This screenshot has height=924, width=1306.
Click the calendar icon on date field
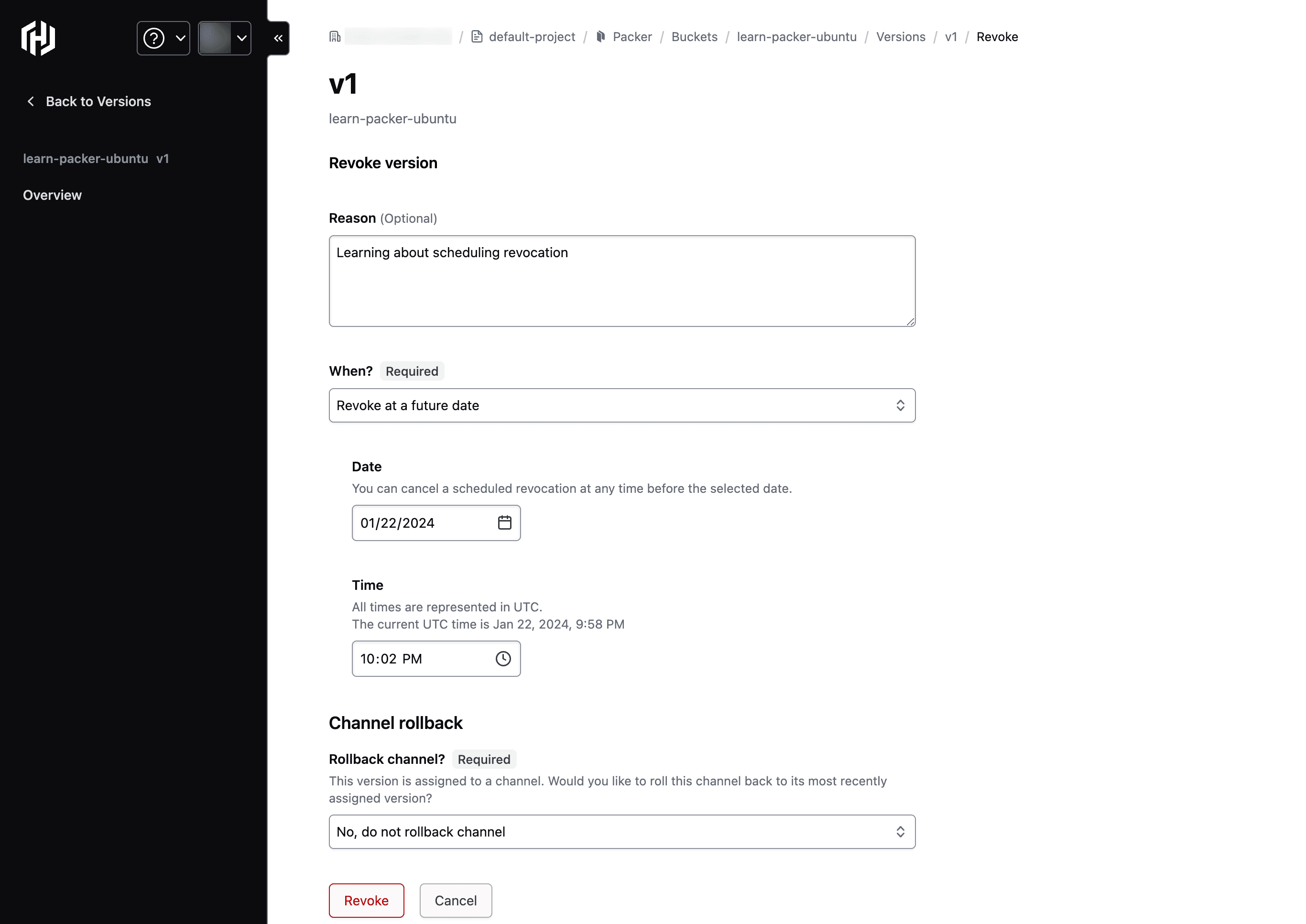click(x=505, y=522)
